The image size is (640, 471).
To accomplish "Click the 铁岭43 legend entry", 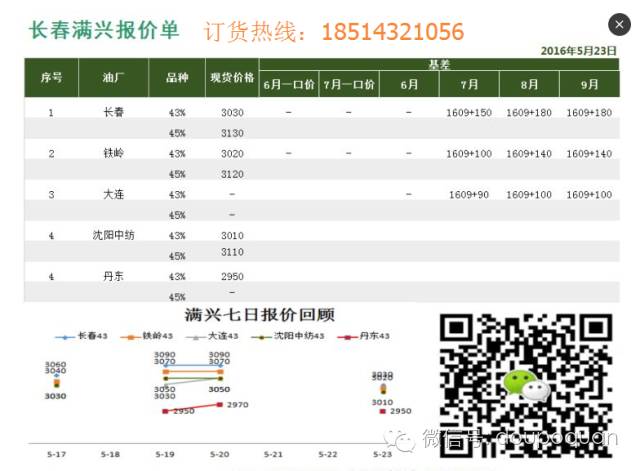I will pyautogui.click(x=147, y=336).
